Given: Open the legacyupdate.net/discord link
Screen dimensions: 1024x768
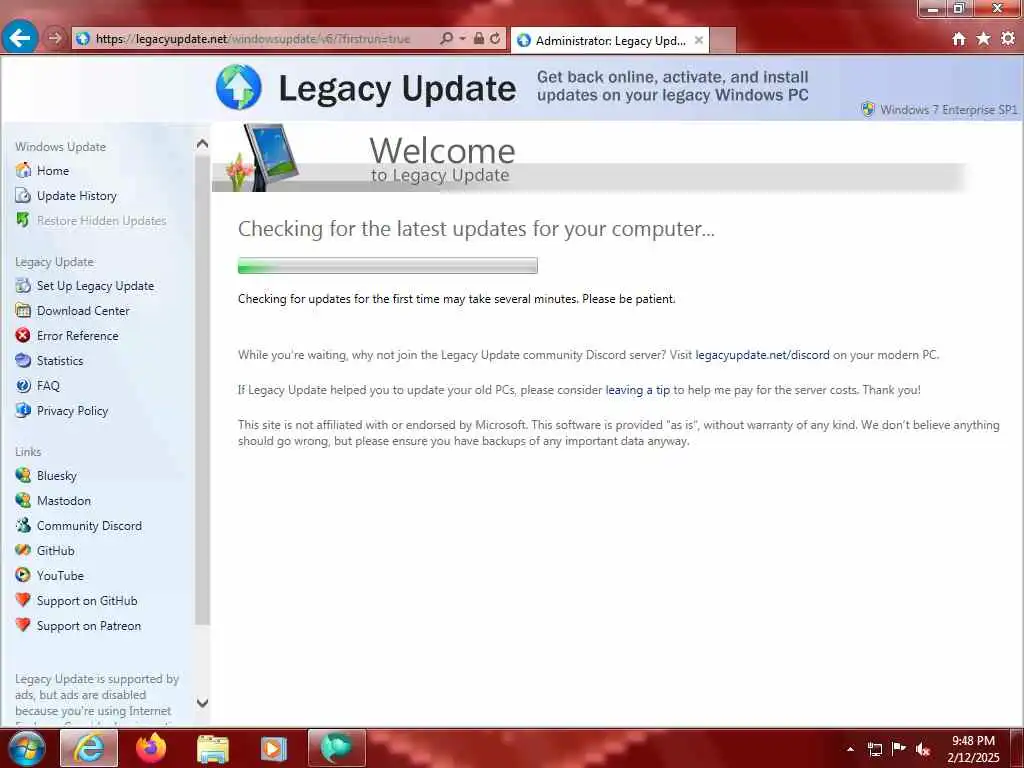Looking at the screenshot, I should [x=762, y=355].
